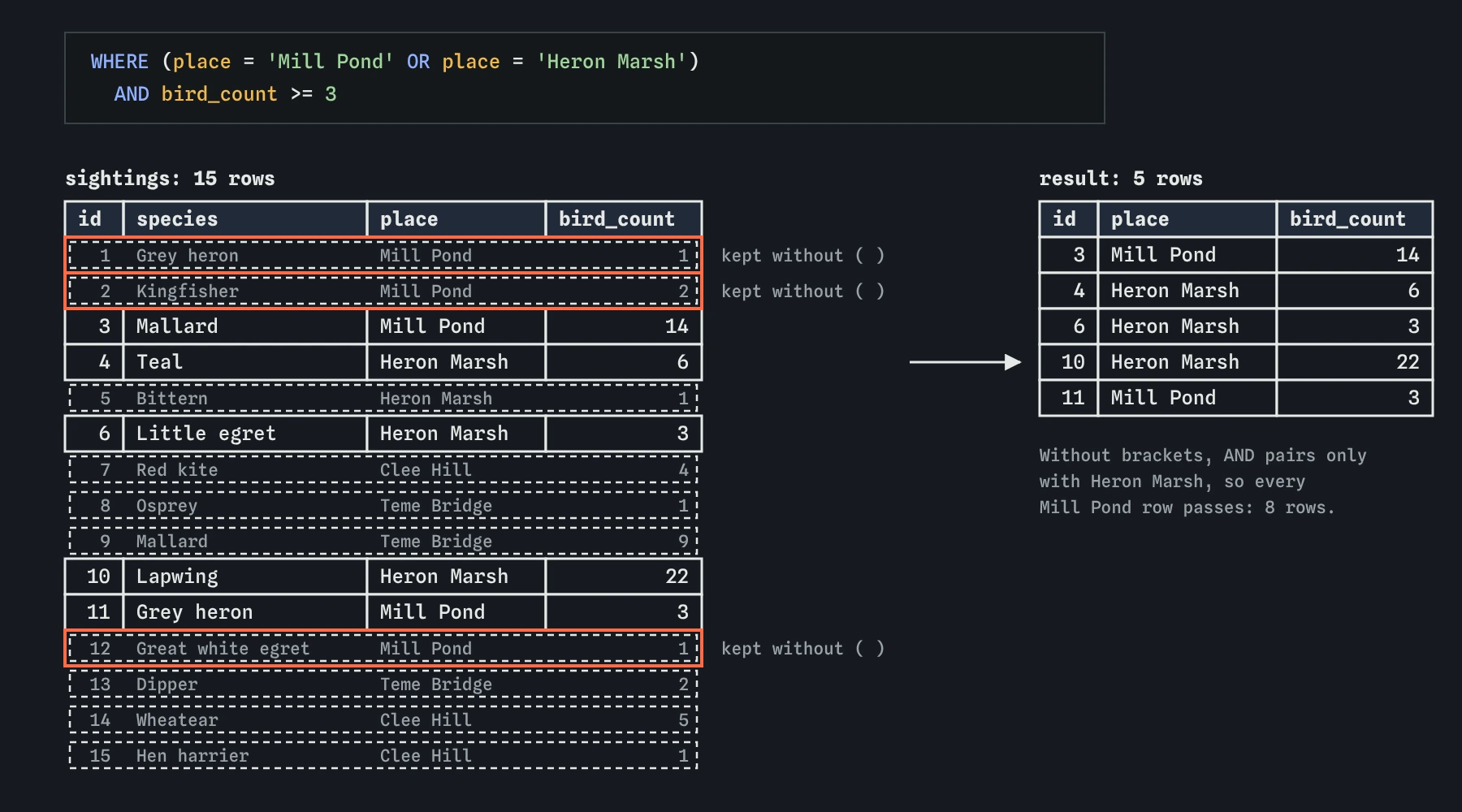Select the Red kite cell
Image resolution: width=1462 pixels, height=812 pixels.
point(177,470)
